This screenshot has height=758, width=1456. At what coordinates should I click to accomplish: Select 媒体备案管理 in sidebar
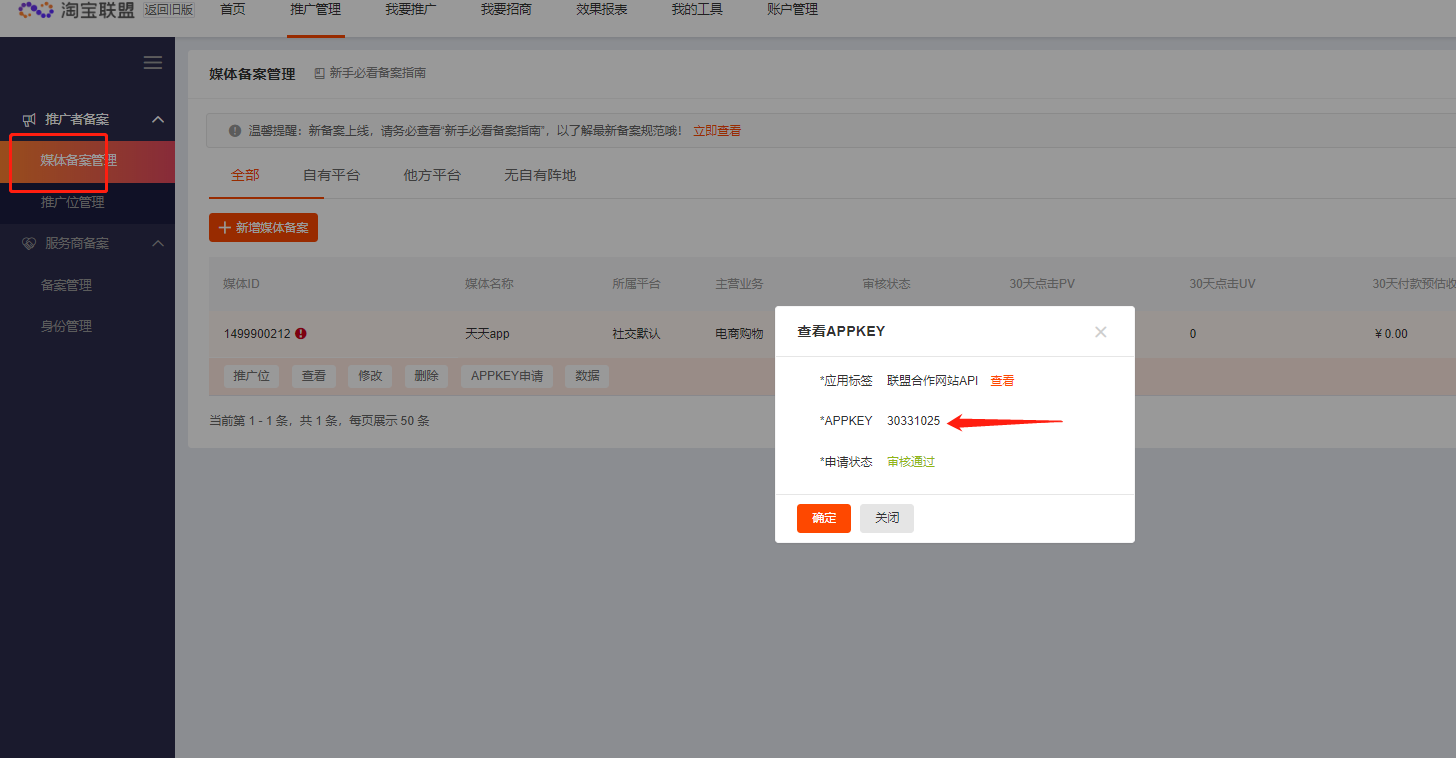pos(87,161)
